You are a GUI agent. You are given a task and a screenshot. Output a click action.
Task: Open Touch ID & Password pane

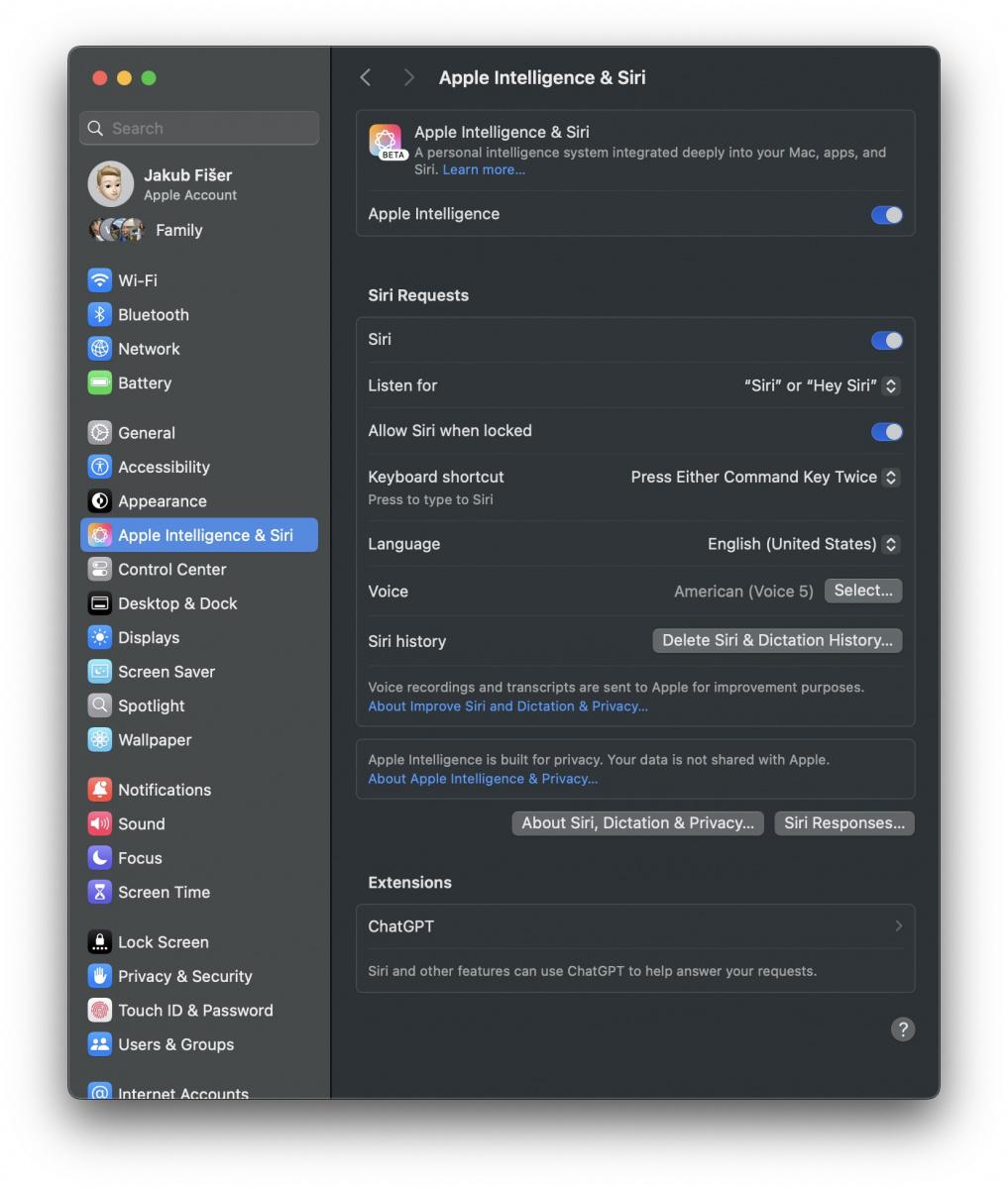(x=199, y=1011)
